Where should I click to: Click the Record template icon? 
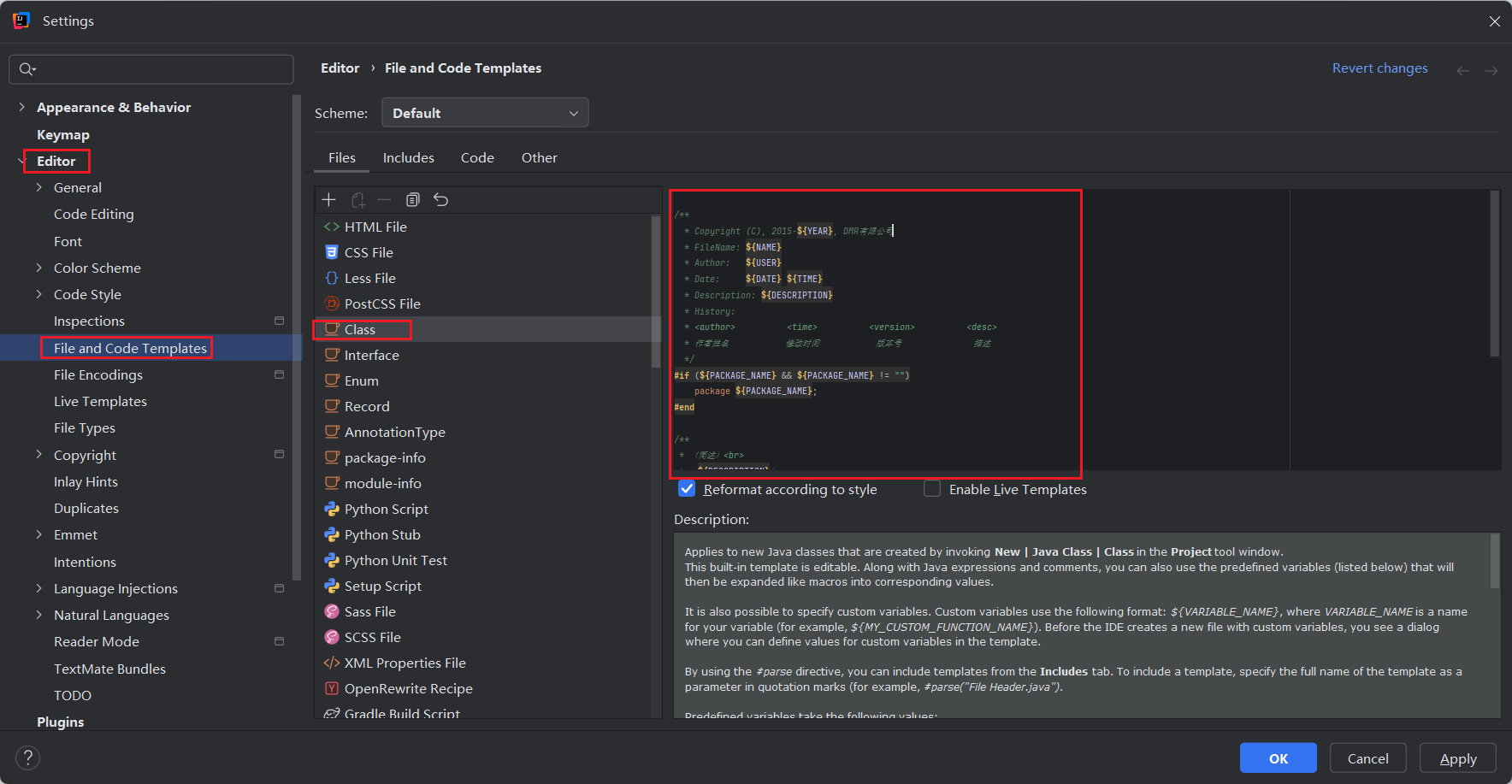[x=332, y=406]
